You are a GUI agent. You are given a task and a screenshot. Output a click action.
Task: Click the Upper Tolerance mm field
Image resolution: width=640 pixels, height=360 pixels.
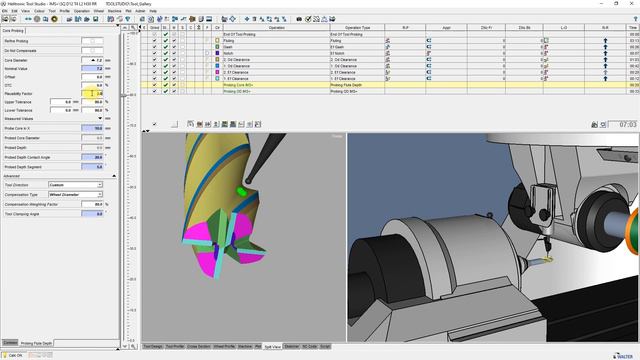(61, 102)
